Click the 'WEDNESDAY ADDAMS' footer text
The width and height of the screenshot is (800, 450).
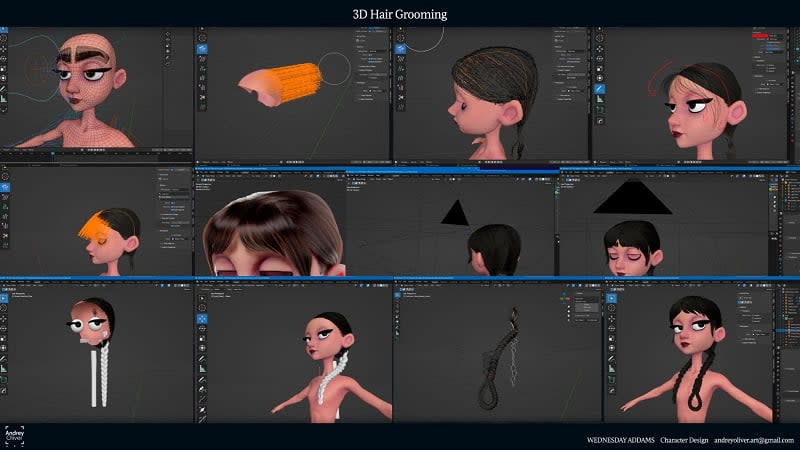coord(620,440)
